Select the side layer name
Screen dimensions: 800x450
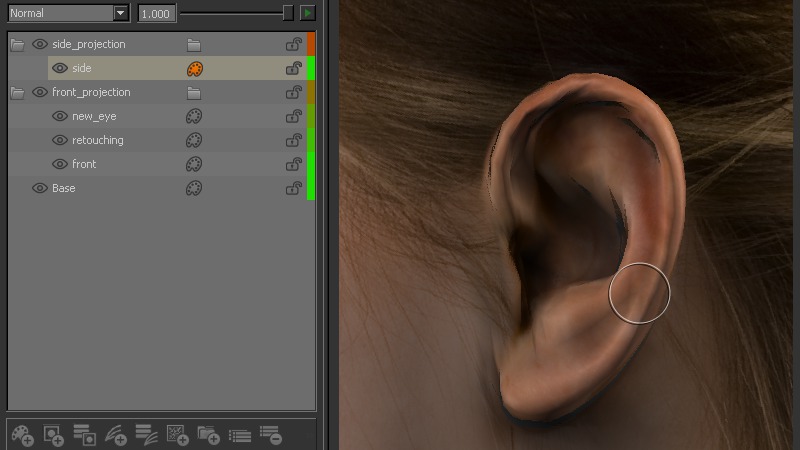click(x=82, y=68)
